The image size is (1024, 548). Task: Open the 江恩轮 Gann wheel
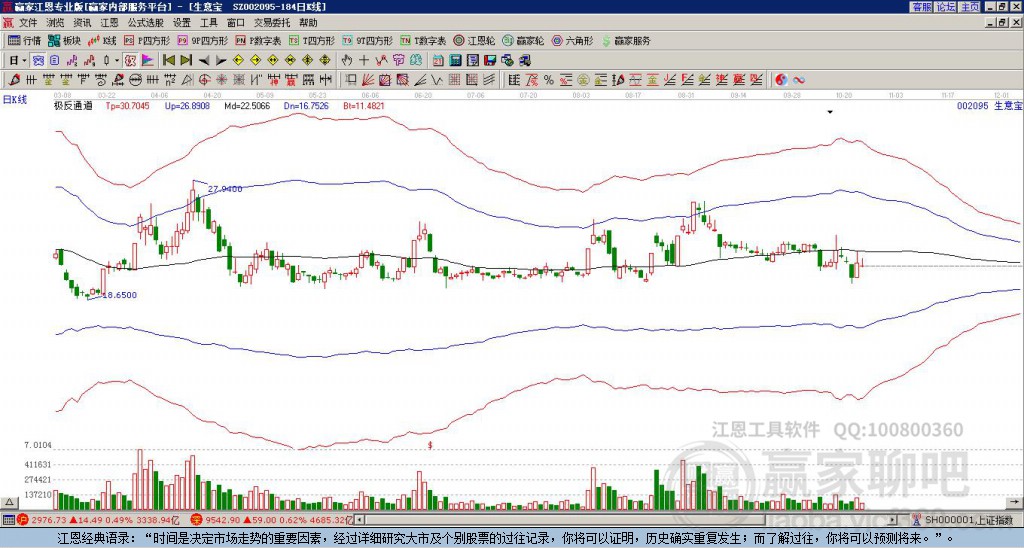click(x=475, y=40)
